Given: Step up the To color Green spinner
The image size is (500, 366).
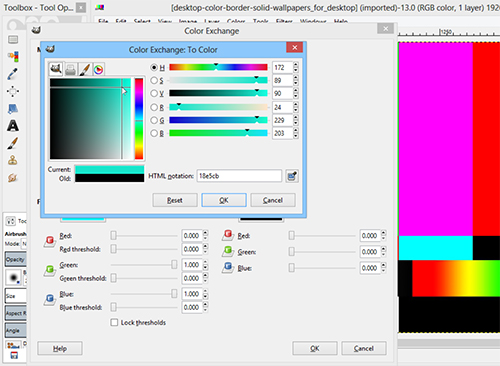Looking at the screenshot, I should [384, 249].
